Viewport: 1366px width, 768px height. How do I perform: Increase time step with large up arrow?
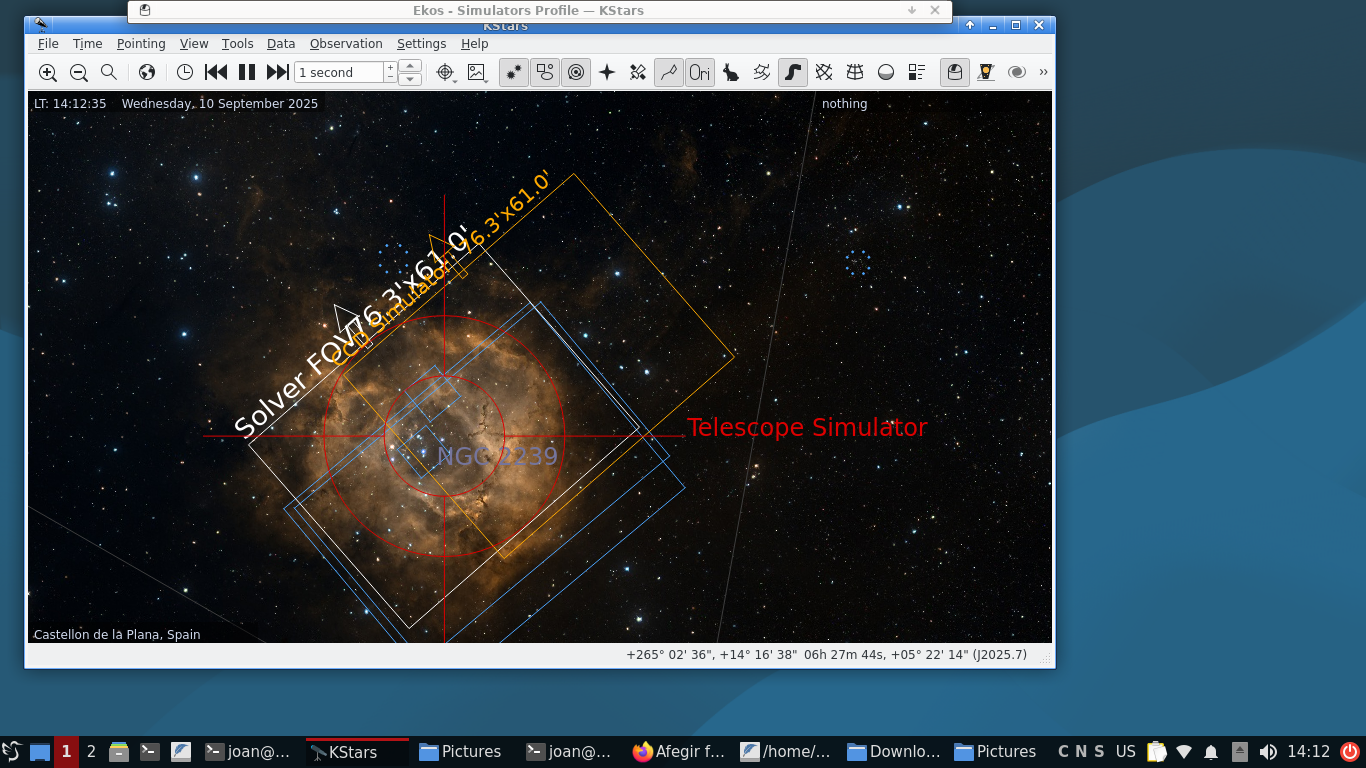coord(410,66)
